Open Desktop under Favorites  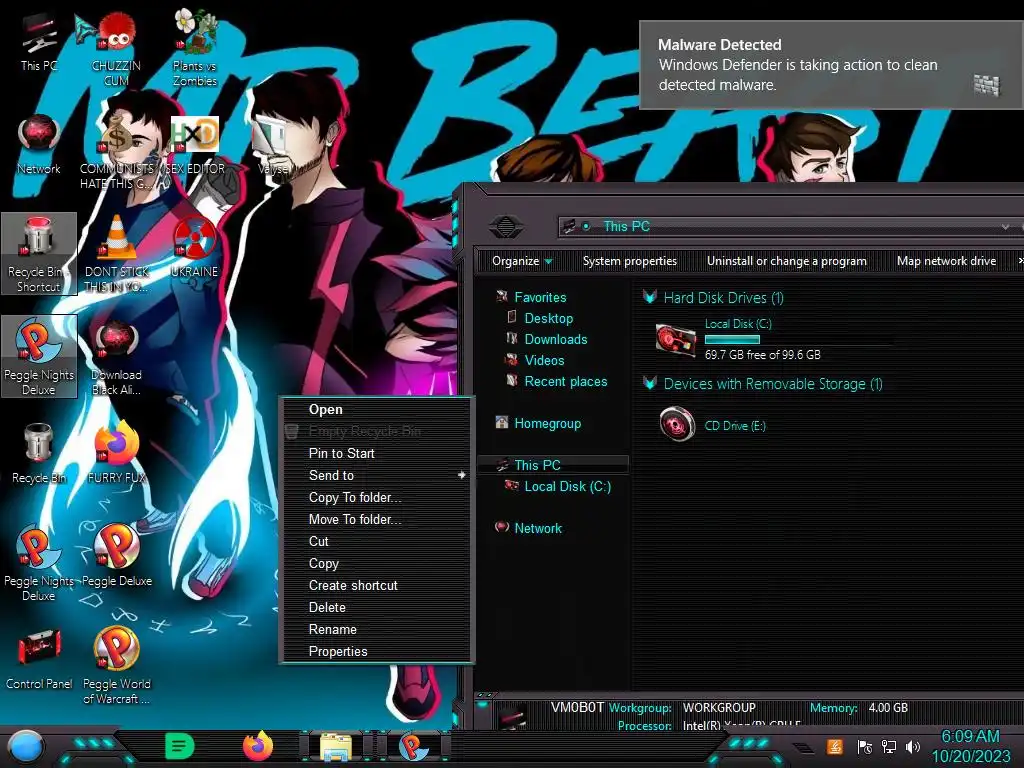pos(549,319)
